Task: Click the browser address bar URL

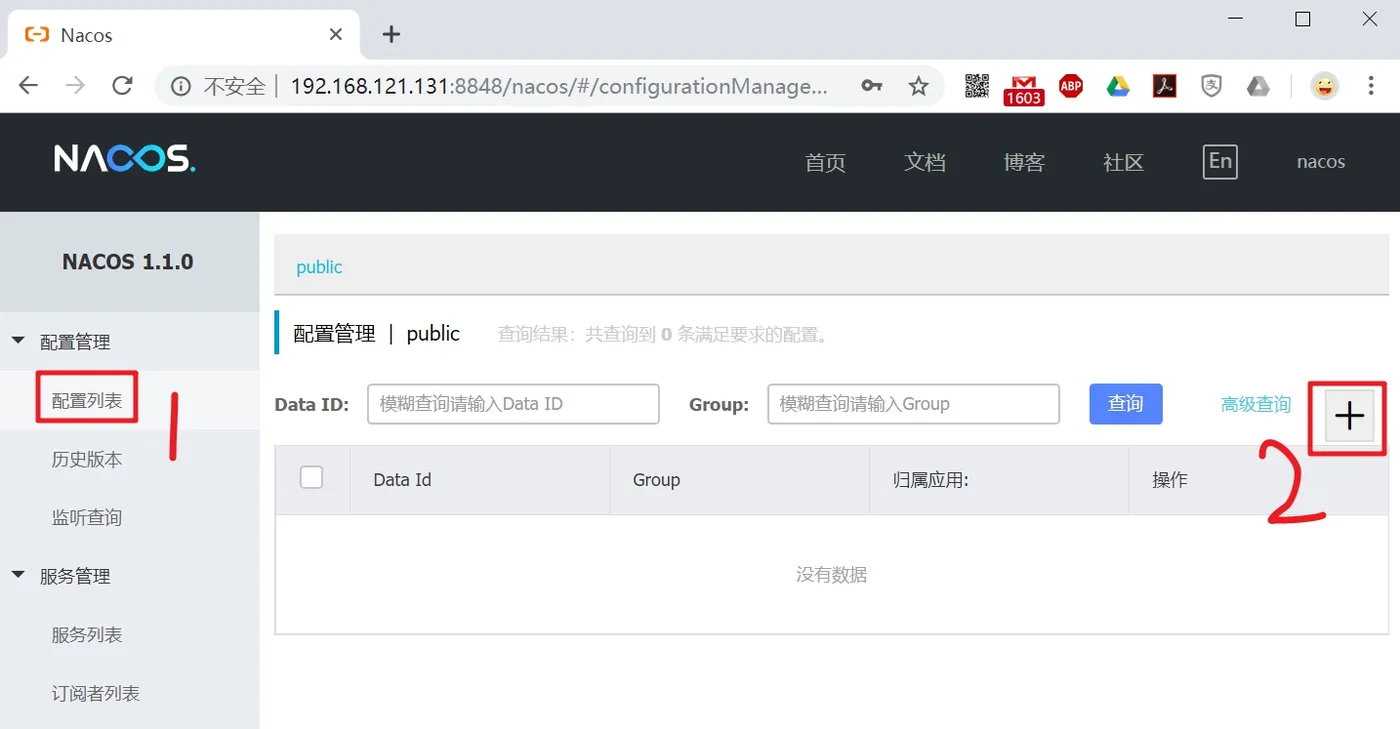Action: pyautogui.click(x=559, y=87)
